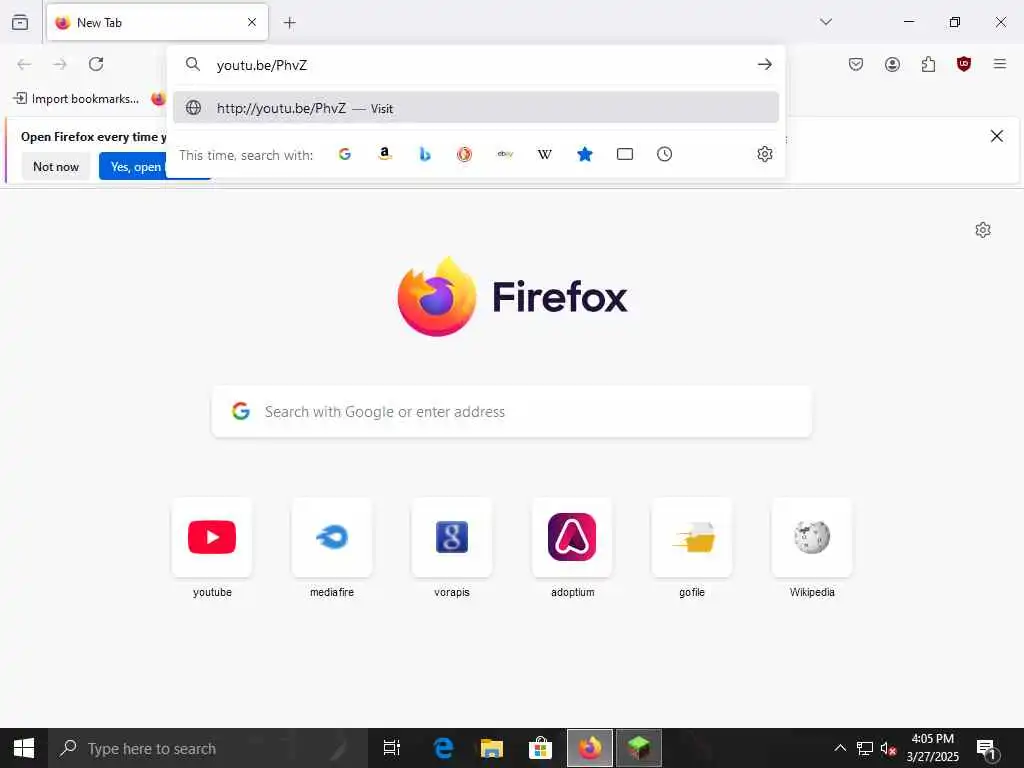Click the Search with Google field

coord(512,411)
